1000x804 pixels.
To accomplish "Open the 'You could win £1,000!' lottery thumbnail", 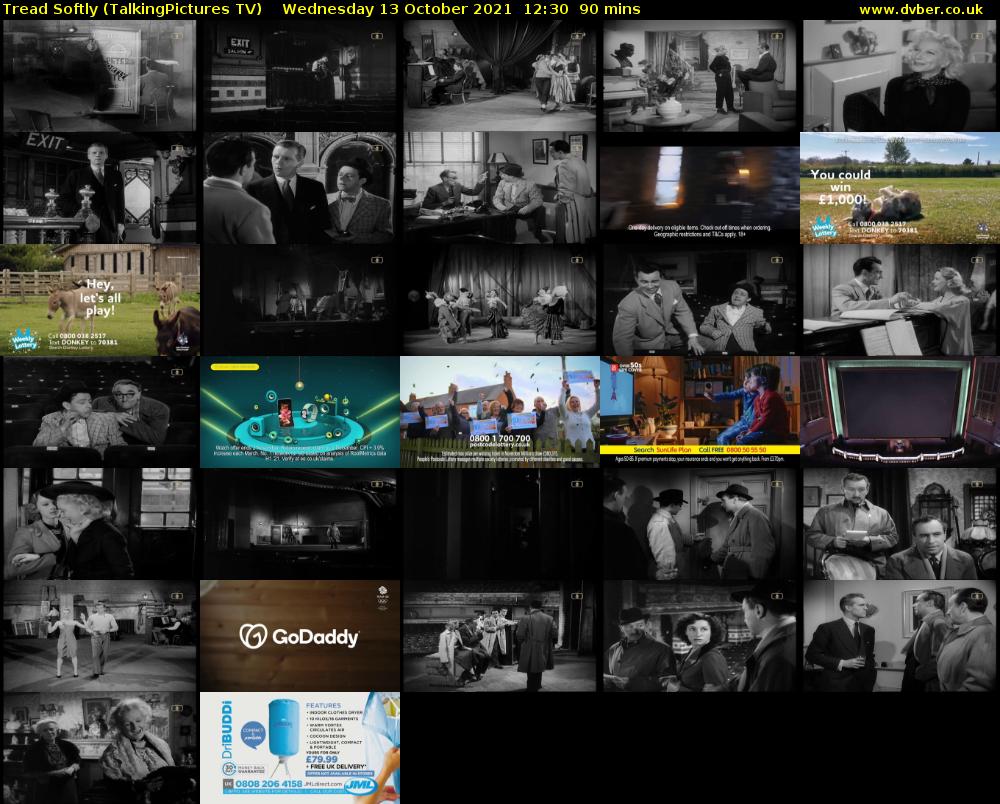I will 900,188.
